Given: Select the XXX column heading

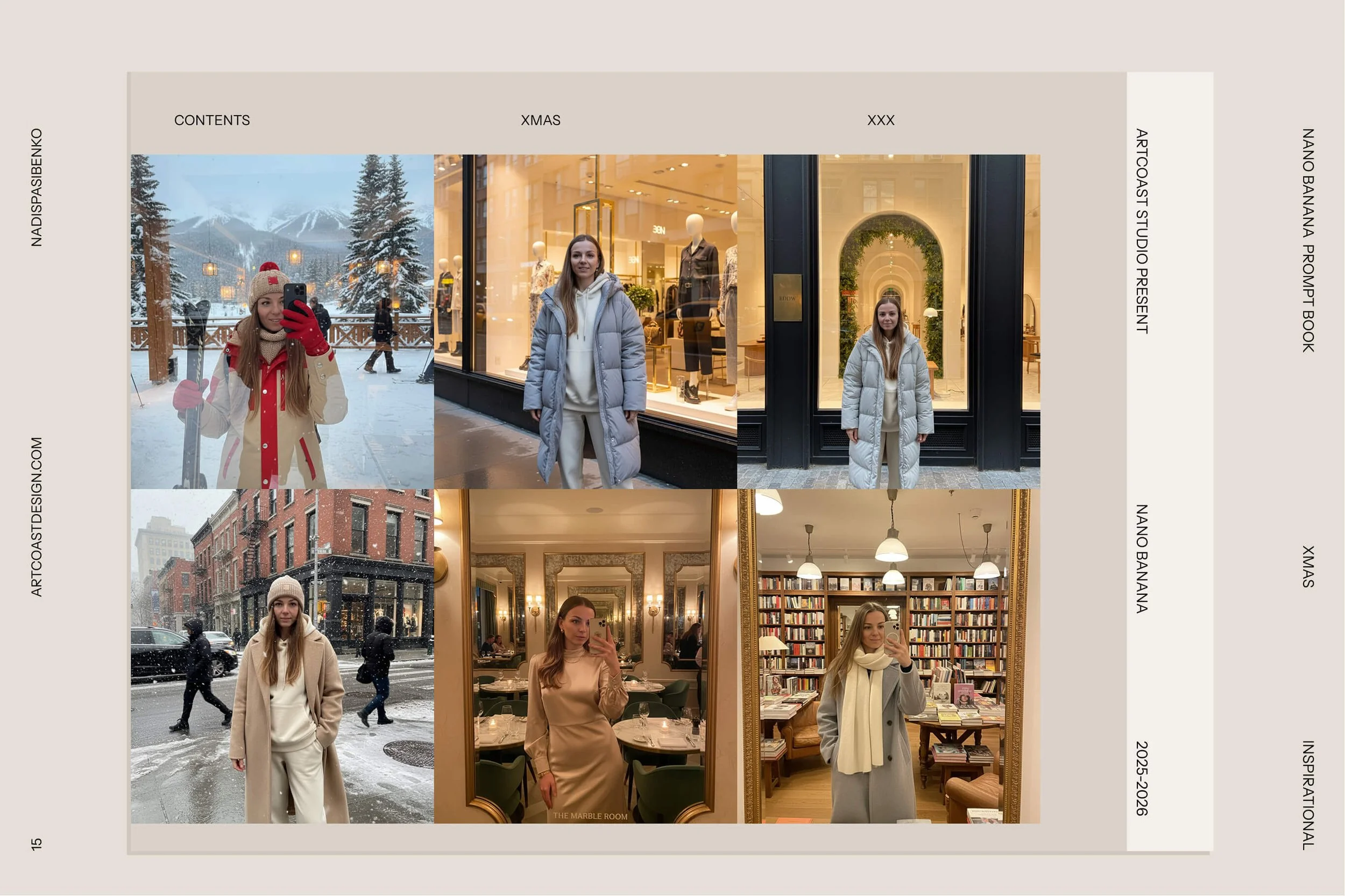Looking at the screenshot, I should tap(881, 120).
